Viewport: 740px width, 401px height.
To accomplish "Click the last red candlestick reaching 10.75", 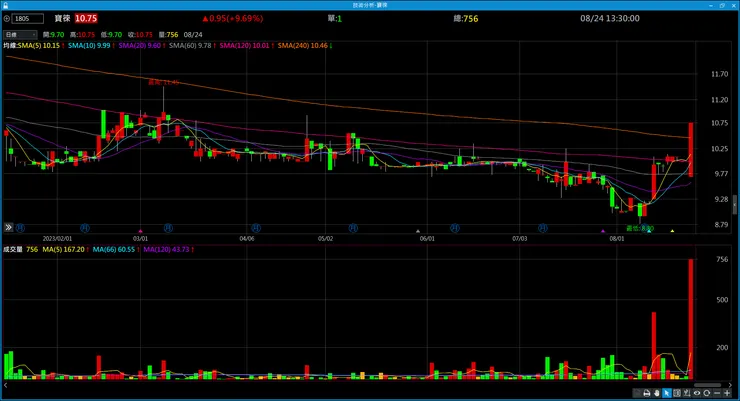I will coord(690,150).
